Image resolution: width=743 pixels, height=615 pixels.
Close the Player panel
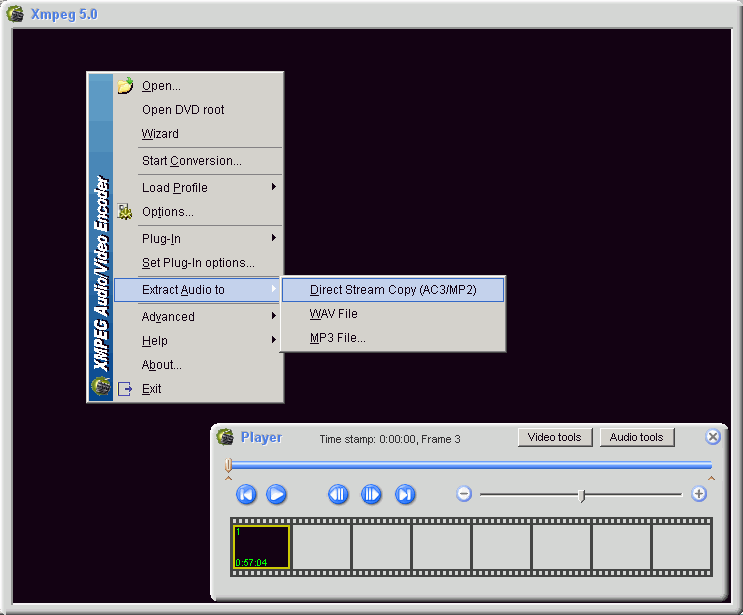pyautogui.click(x=713, y=436)
